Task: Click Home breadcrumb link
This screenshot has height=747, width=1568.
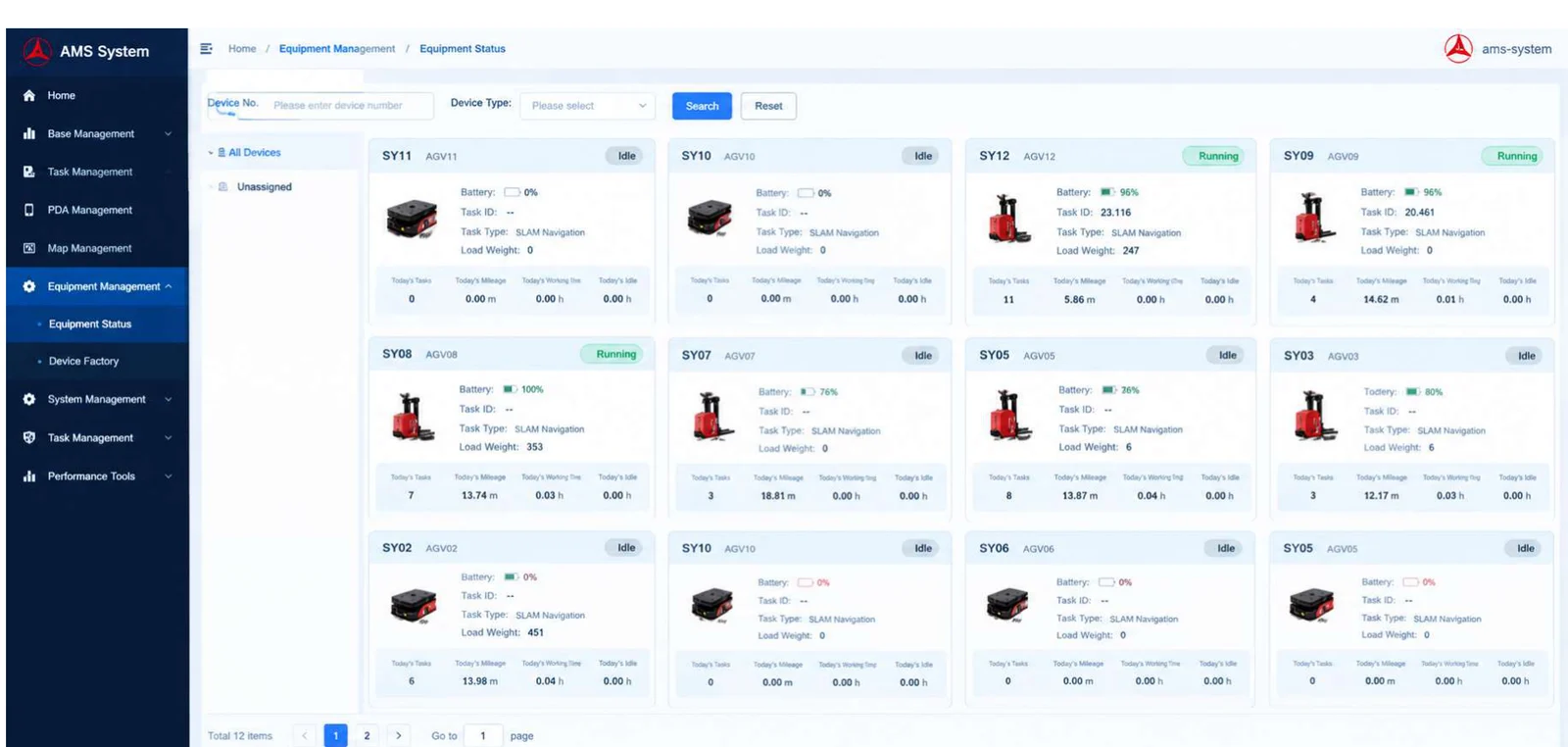Action: pyautogui.click(x=242, y=48)
